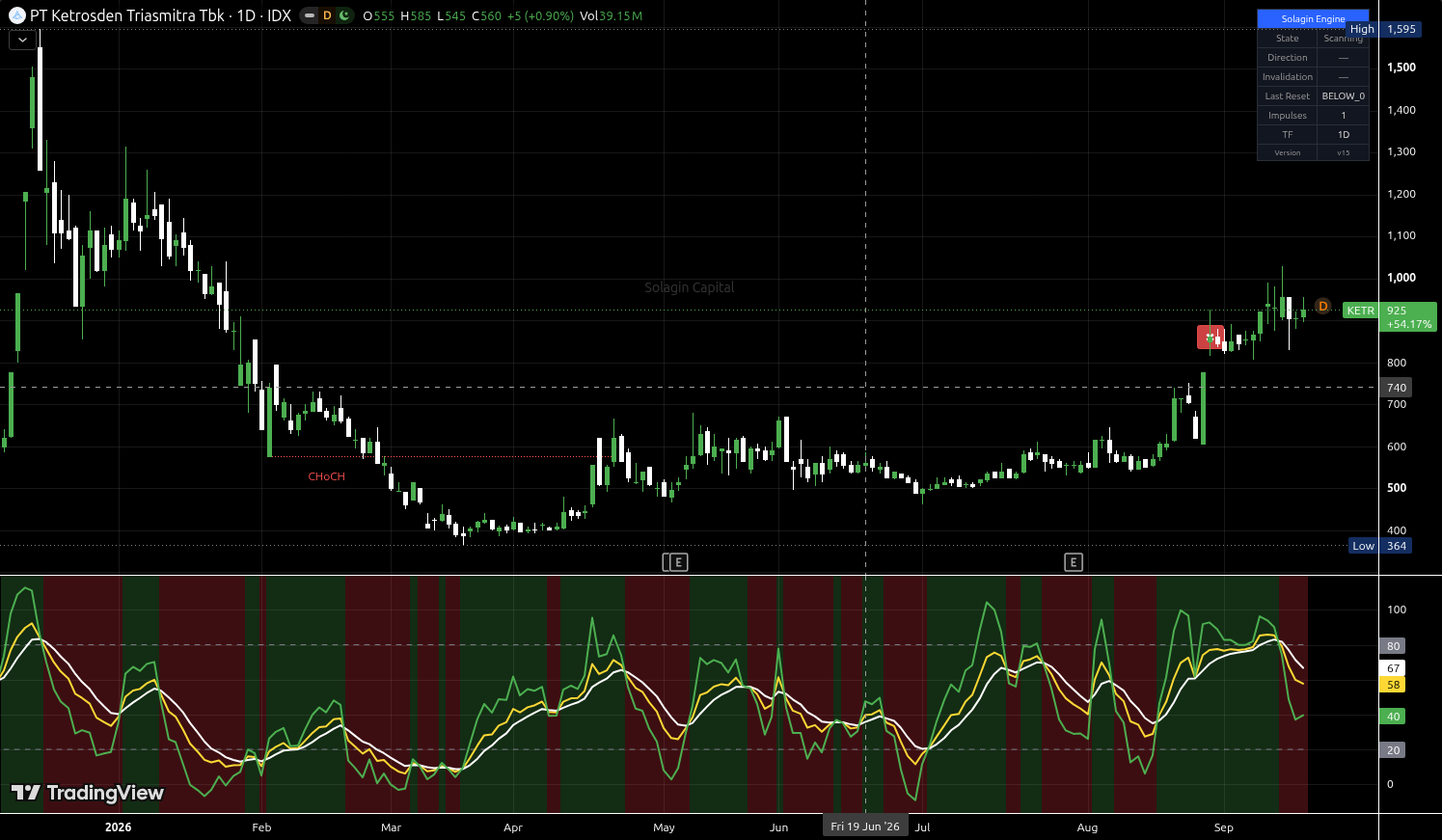Click the v15 version cell
The height and width of the screenshot is (840, 1442).
click(1344, 153)
